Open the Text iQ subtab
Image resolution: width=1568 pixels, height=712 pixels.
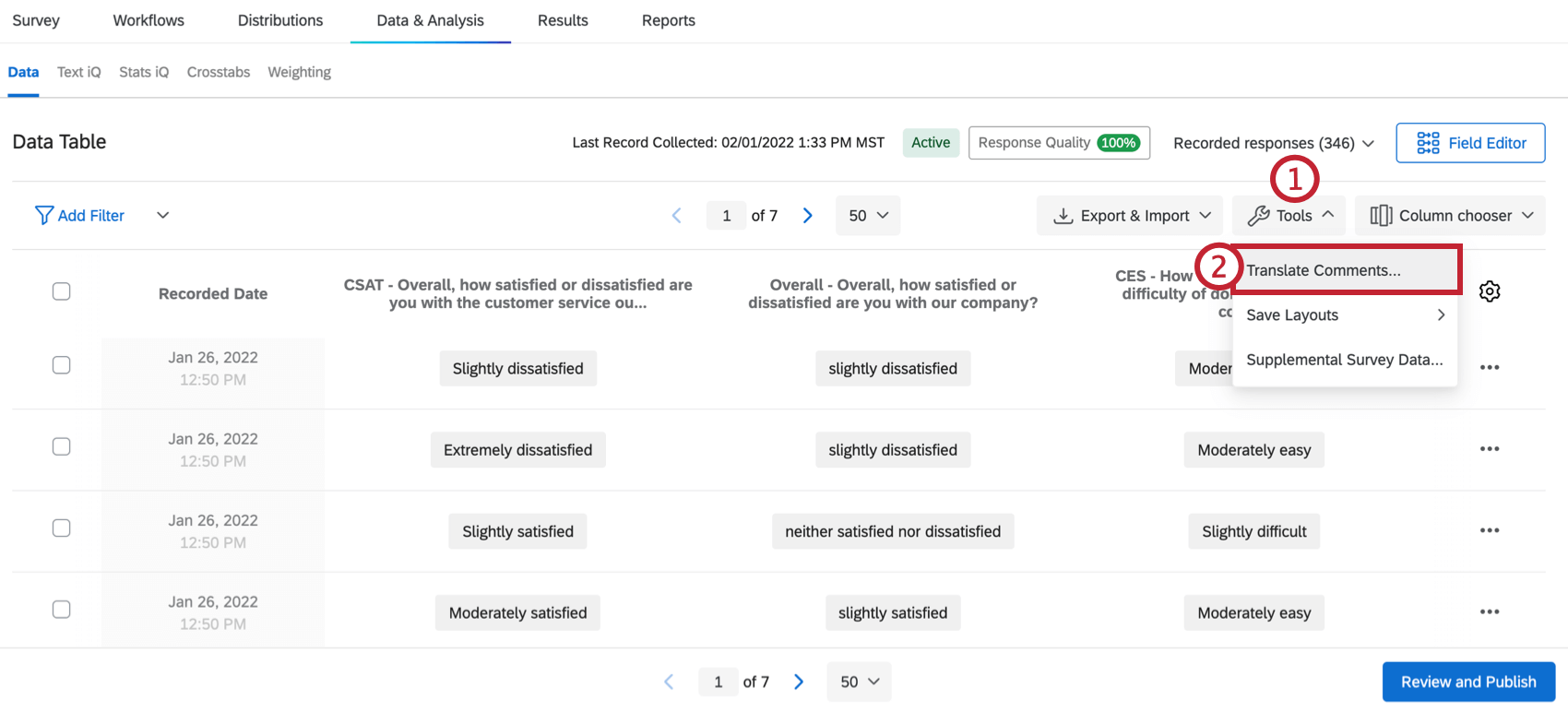[79, 72]
